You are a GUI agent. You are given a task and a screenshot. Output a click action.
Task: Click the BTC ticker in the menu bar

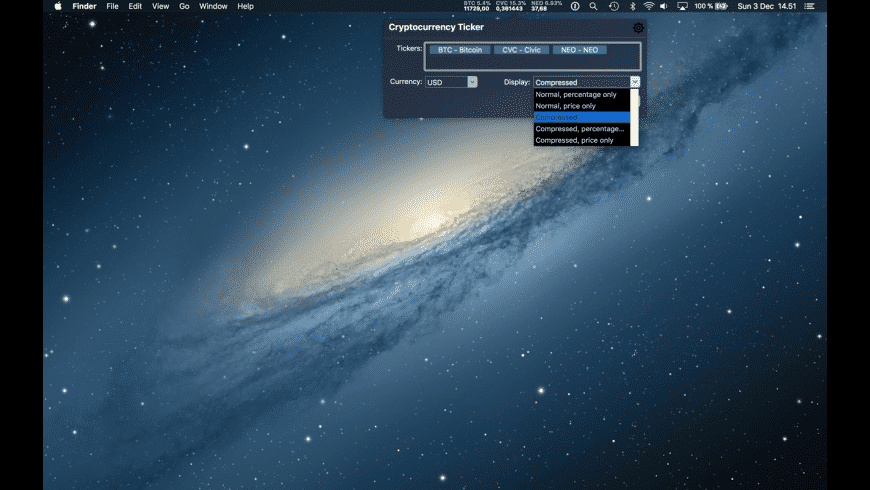point(477,6)
